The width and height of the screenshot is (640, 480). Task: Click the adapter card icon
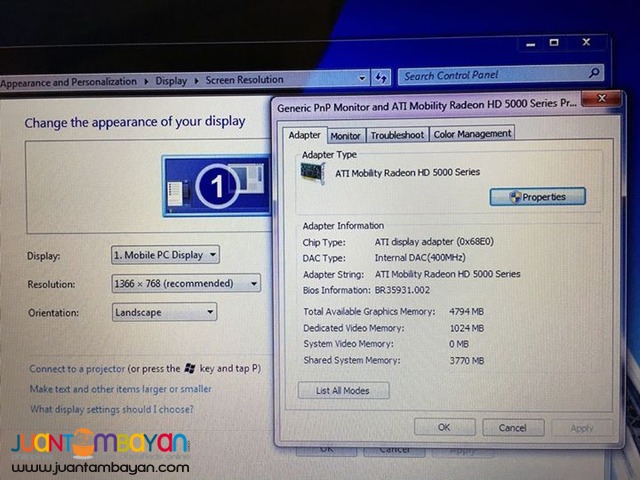[x=313, y=173]
